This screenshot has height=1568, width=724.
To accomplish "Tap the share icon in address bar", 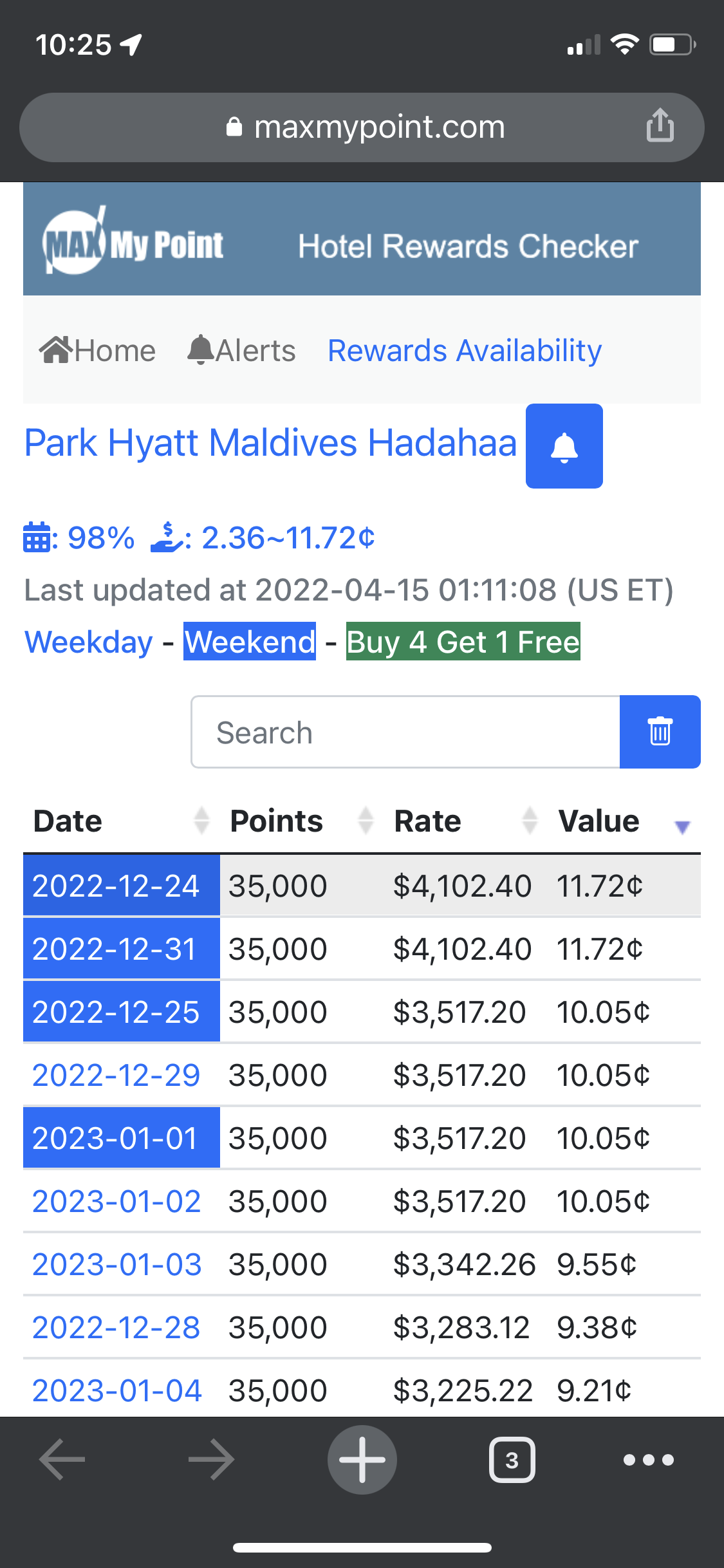I will (x=660, y=126).
